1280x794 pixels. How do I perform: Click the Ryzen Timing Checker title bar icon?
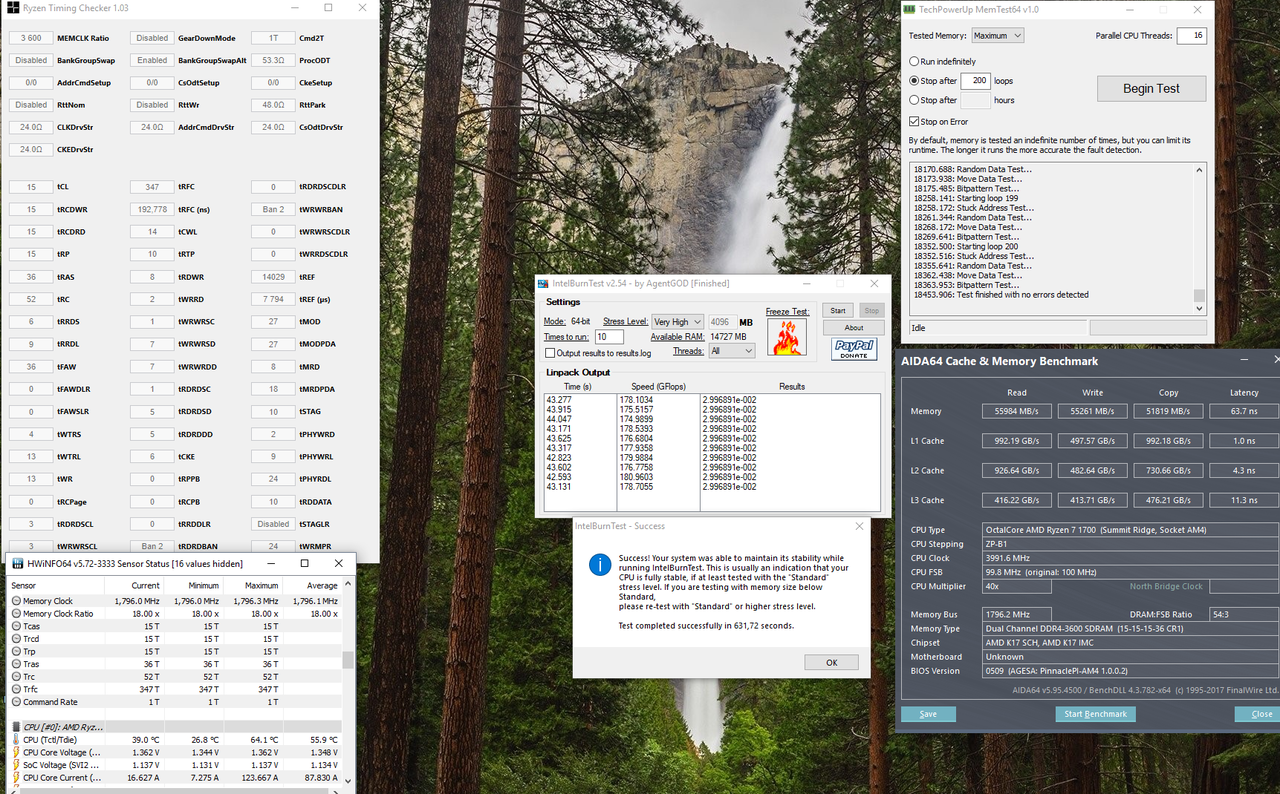tap(12, 8)
